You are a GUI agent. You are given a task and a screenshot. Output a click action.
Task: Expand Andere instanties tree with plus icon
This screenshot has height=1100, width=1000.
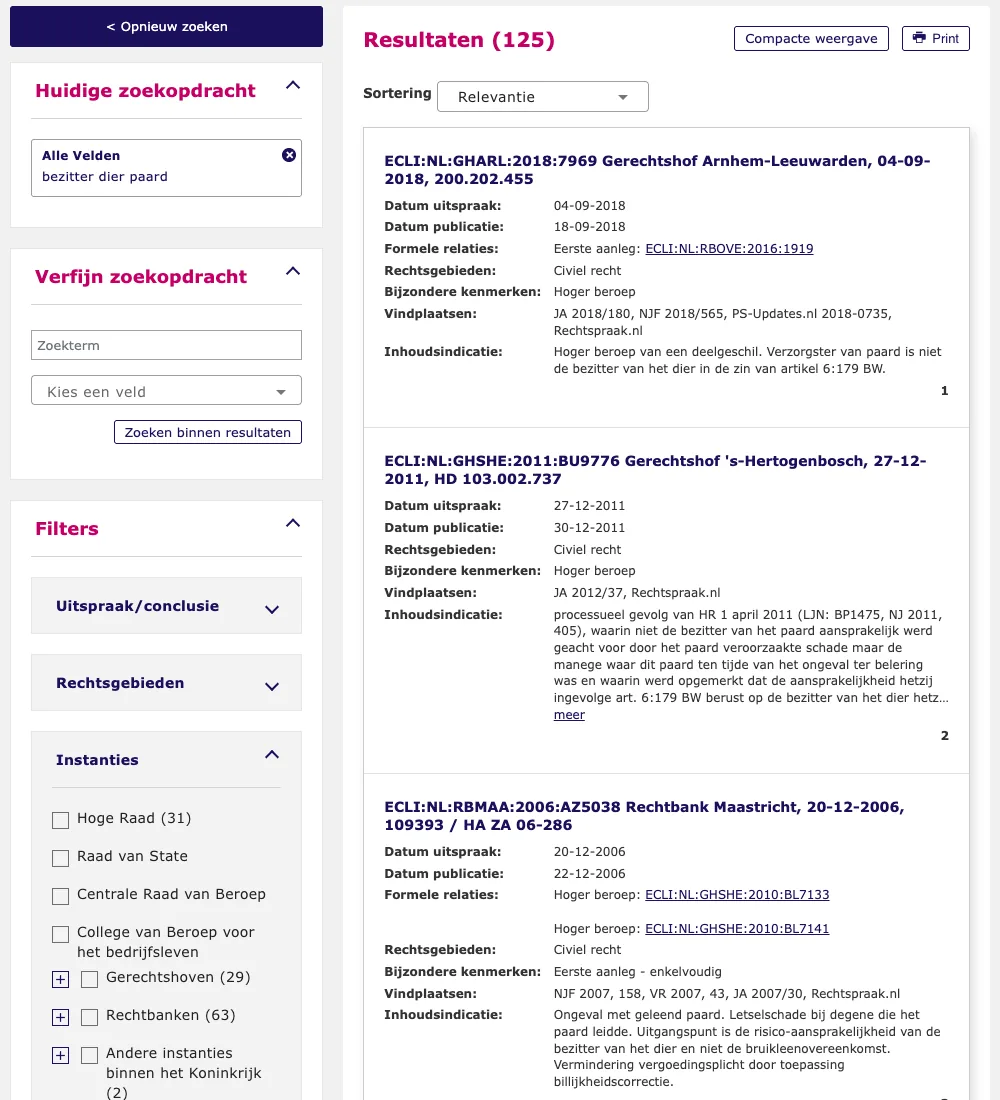click(60, 1055)
